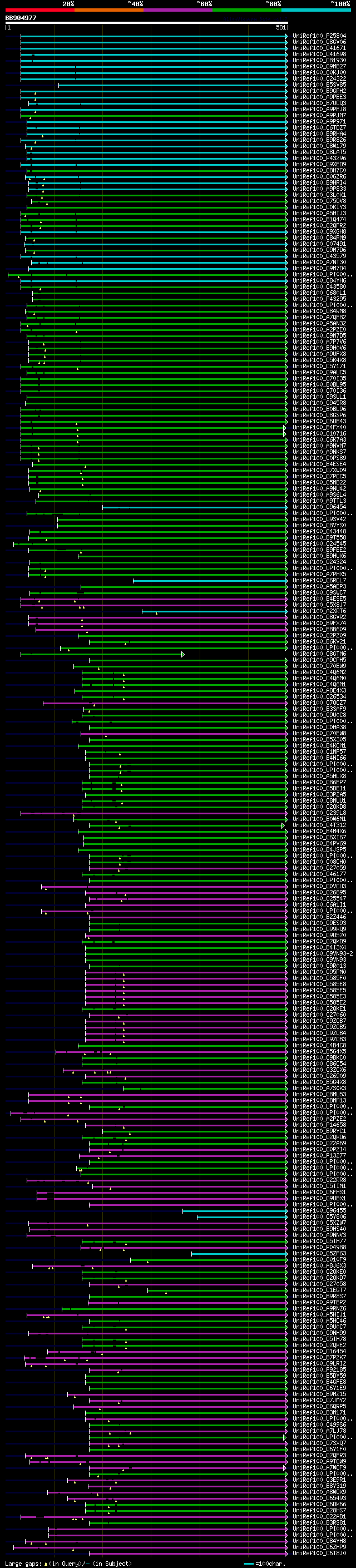This screenshot has width=356, height=1568.
Task: Select hit label UniRef100_Q3L0K1
Action: click(319, 195)
